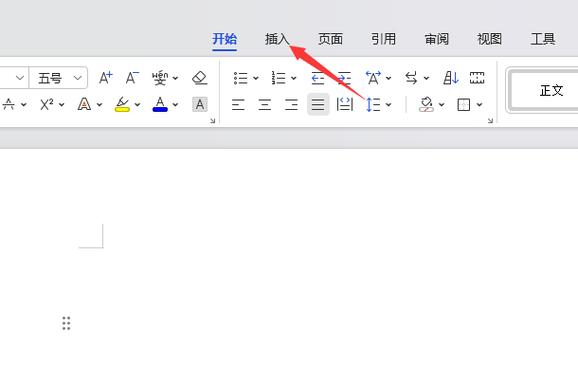The width and height of the screenshot is (578, 382).
Task: Expand the bullet list dropdown arrow
Action: tap(255, 78)
